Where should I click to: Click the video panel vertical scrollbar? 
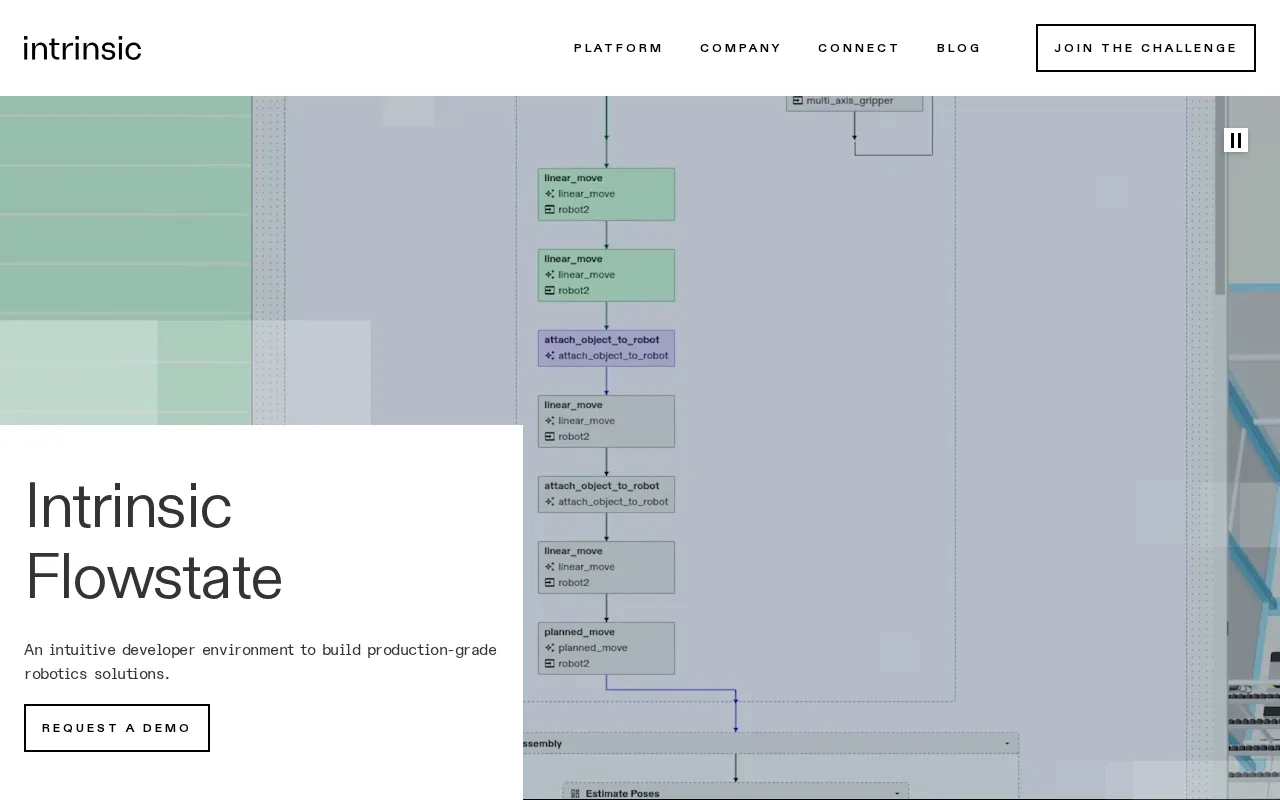pos(1220,195)
